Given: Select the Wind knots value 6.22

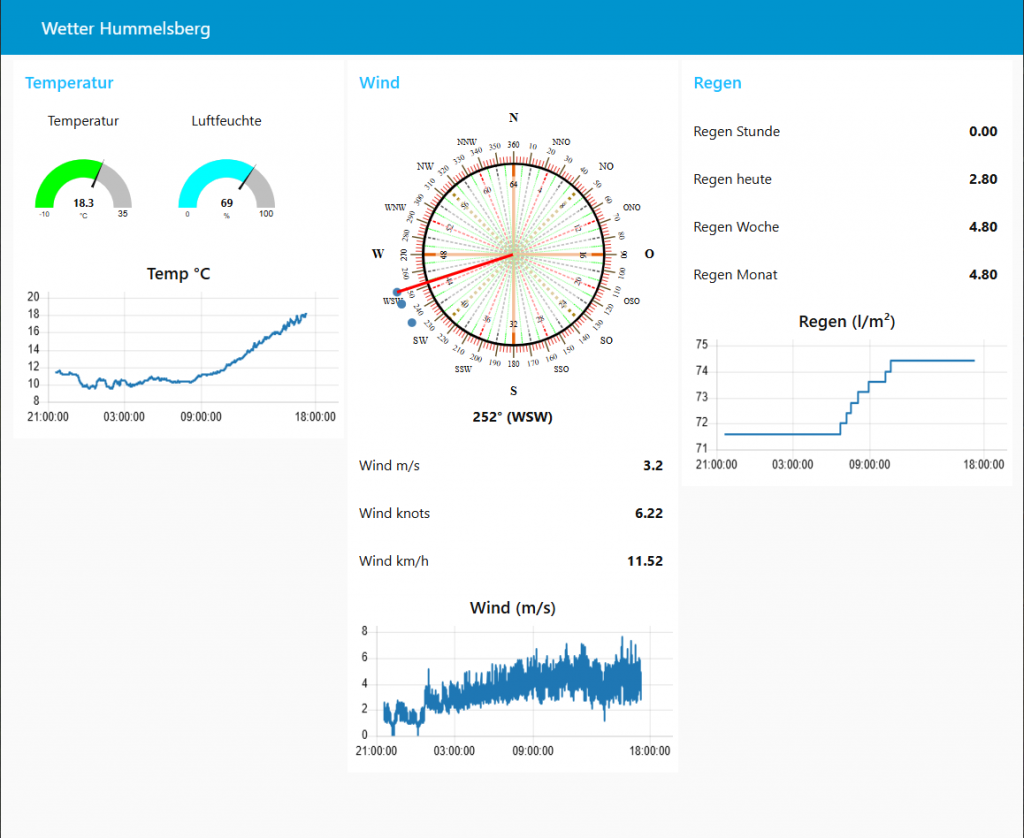Looking at the screenshot, I should coord(648,513).
